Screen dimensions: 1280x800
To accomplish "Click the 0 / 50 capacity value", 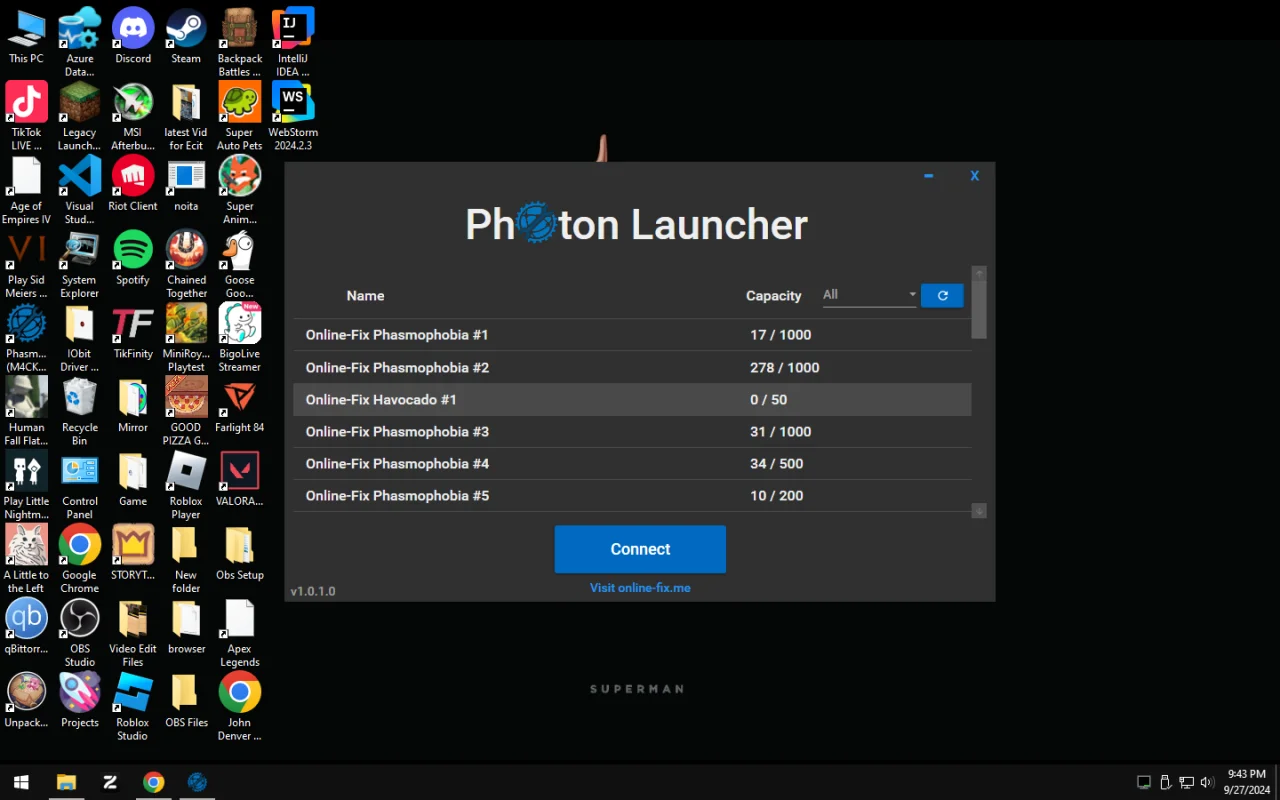I will coord(768,399).
